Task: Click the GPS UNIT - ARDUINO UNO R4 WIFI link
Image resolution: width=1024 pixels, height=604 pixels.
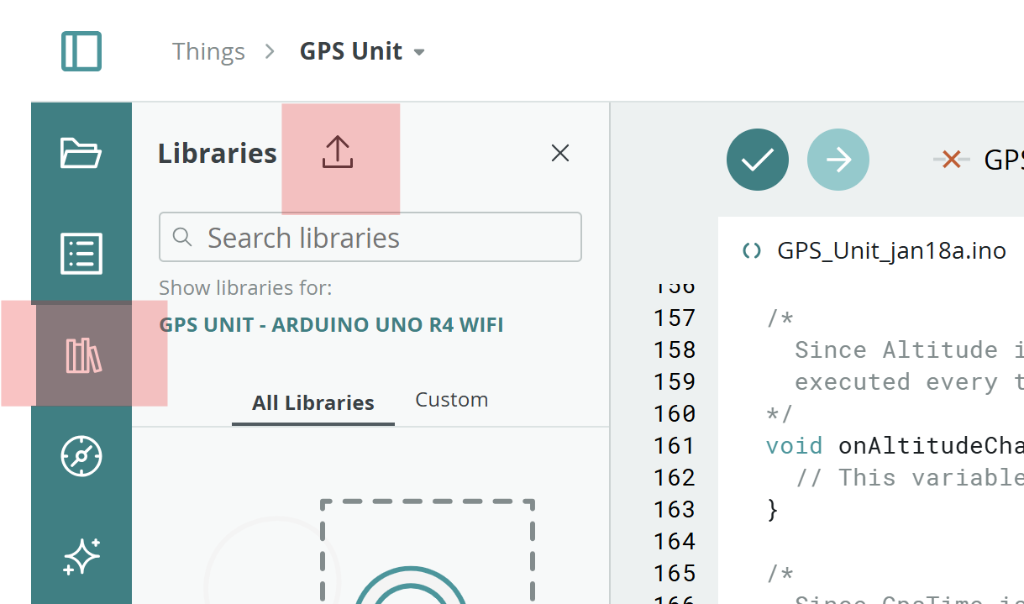Action: (331, 325)
